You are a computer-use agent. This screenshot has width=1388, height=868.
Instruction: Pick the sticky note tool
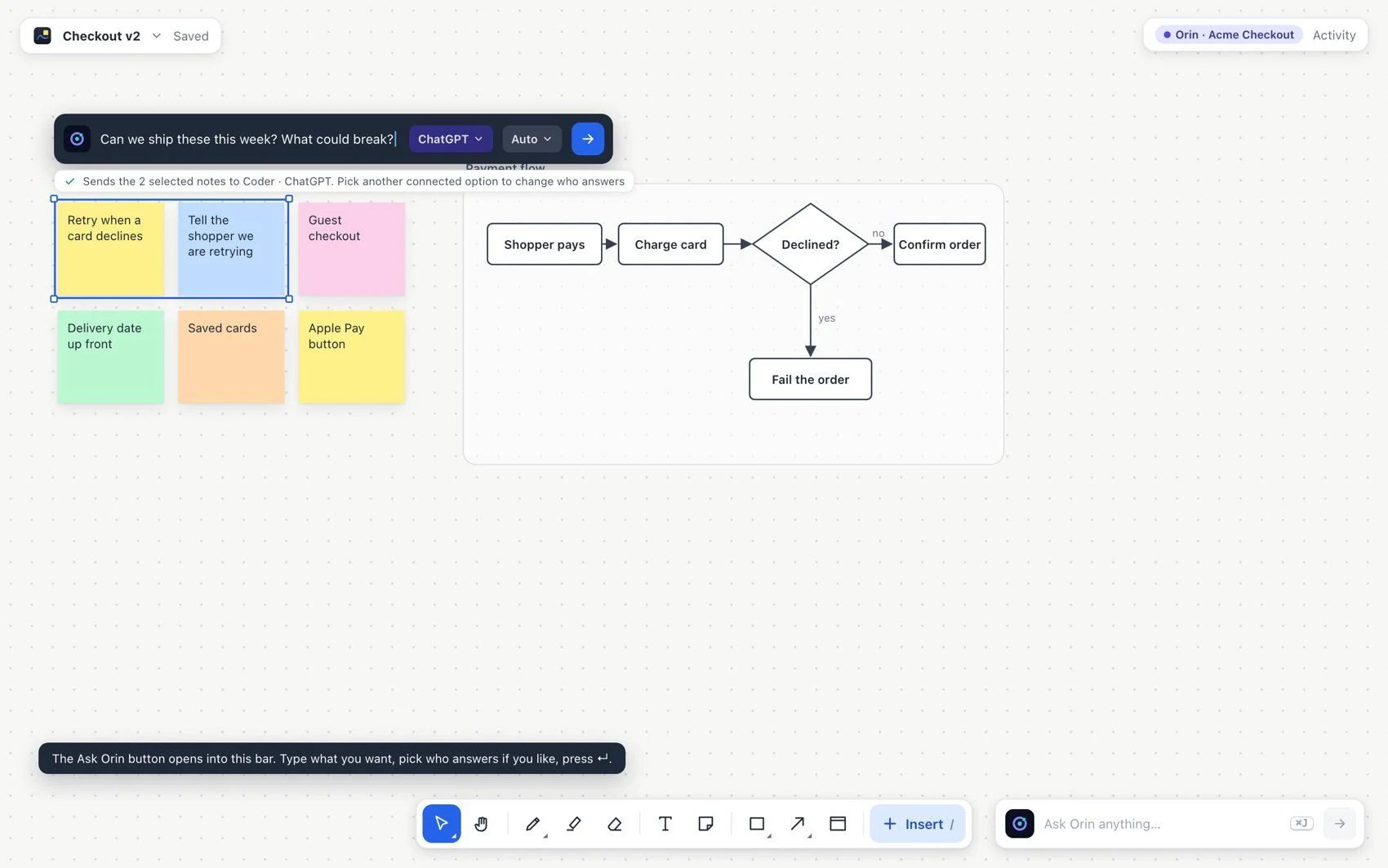pyautogui.click(x=706, y=823)
